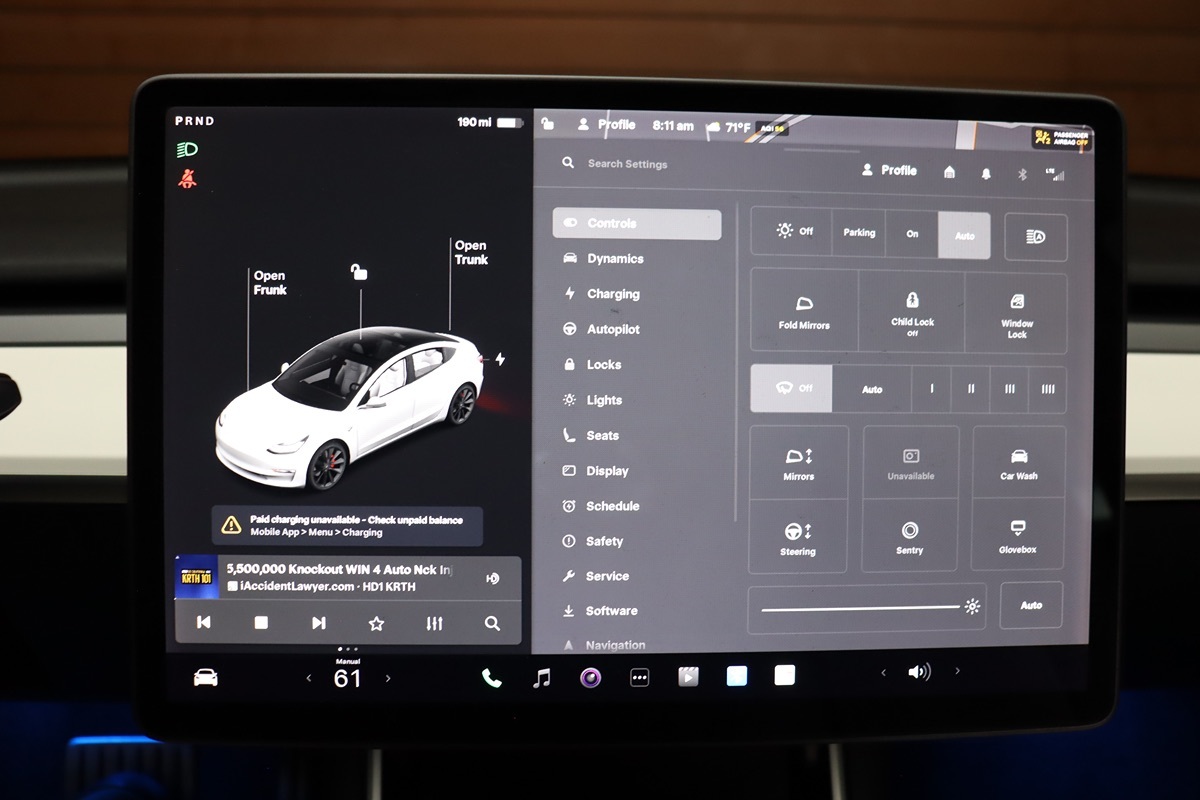The image size is (1200, 800).
Task: Set wipers to Auto
Action: (872, 389)
